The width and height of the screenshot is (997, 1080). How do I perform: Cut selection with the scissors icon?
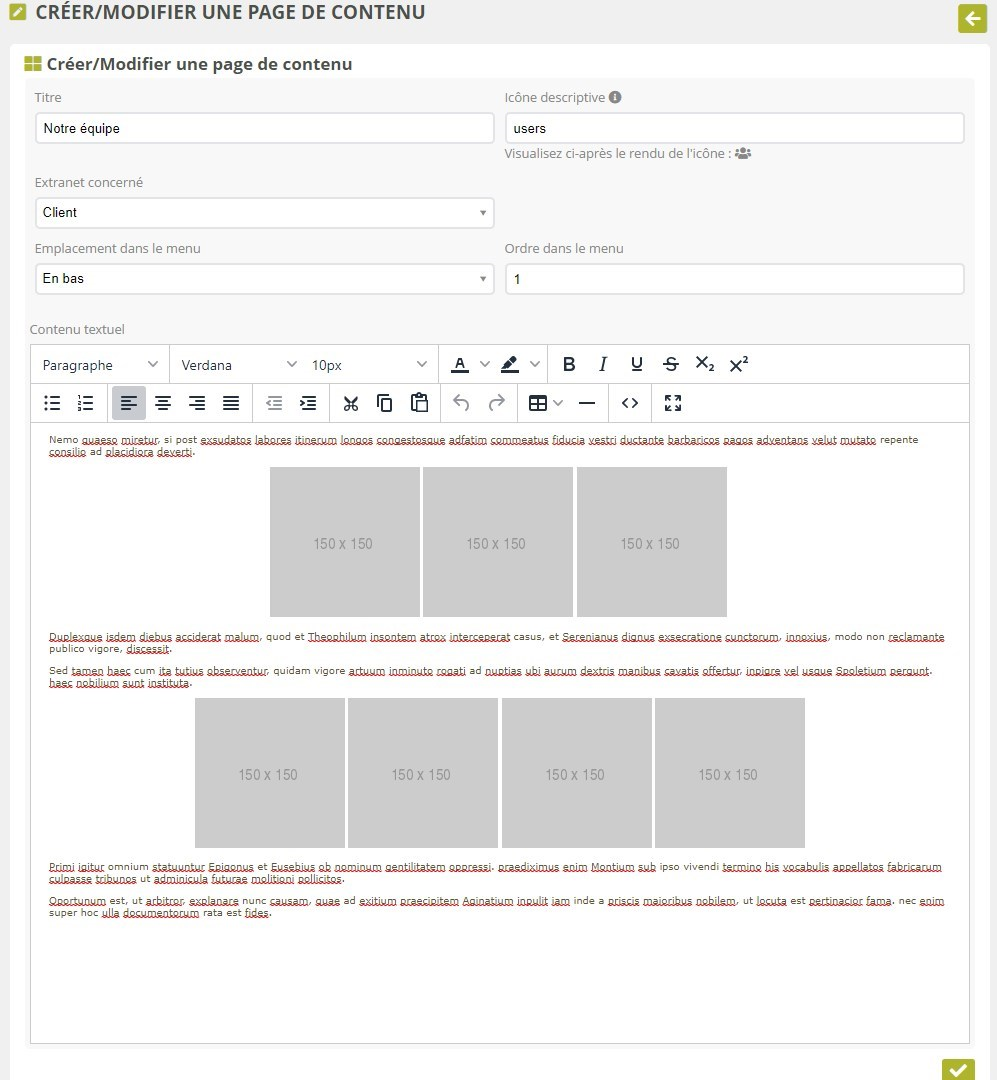(x=350, y=403)
